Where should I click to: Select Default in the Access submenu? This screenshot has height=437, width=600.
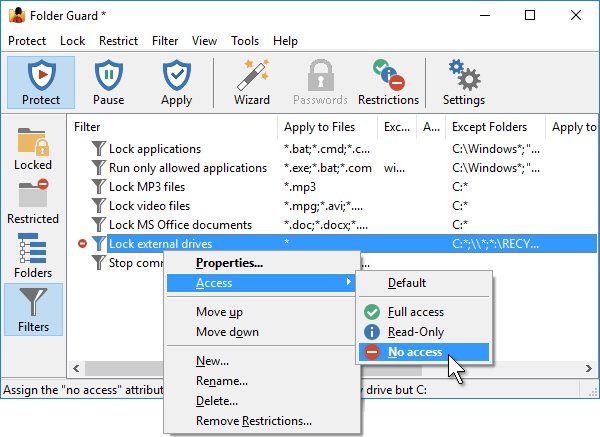point(424,283)
